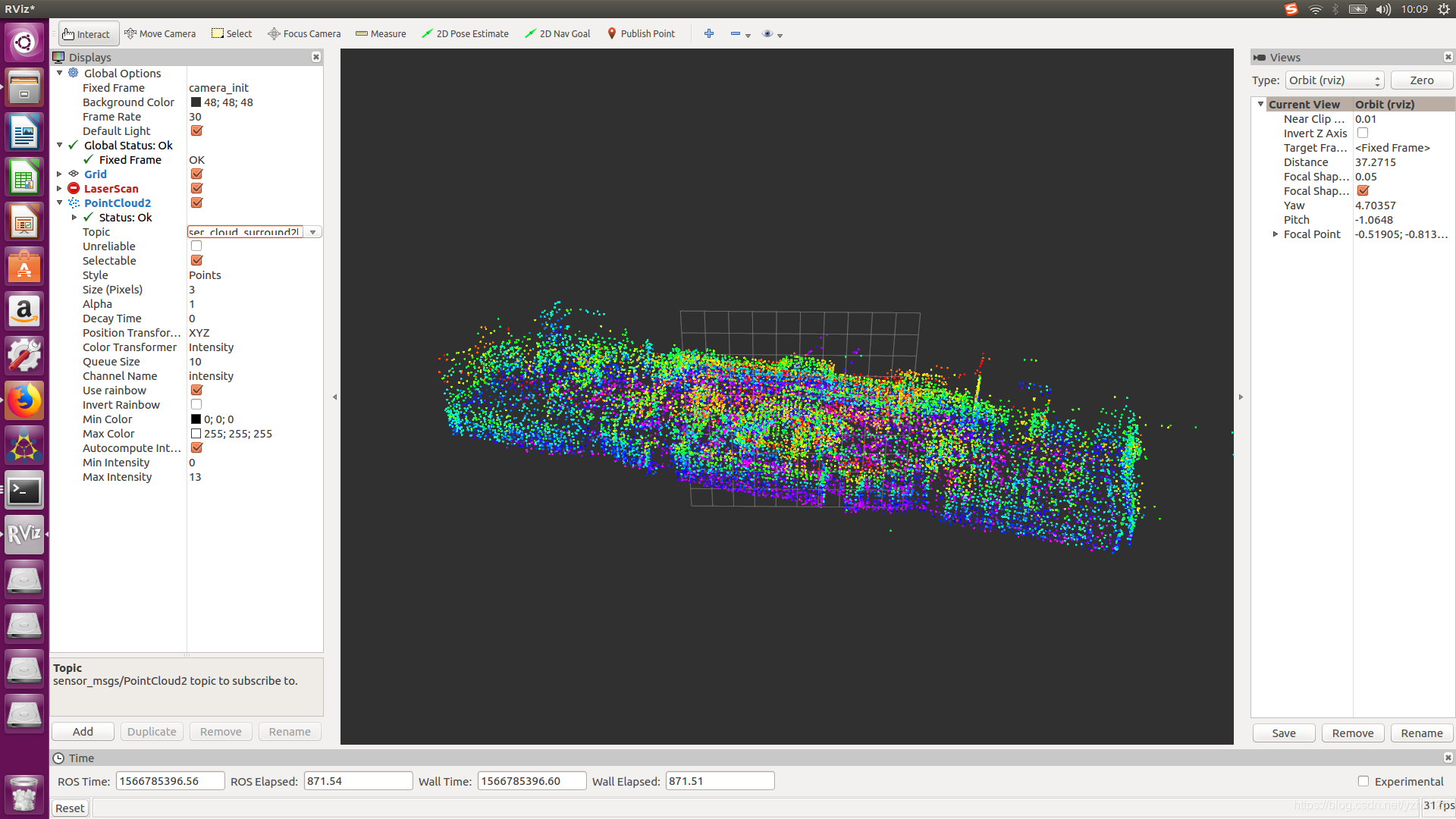The width and height of the screenshot is (1456, 819).
Task: Choose the Select tool
Action: (231, 34)
